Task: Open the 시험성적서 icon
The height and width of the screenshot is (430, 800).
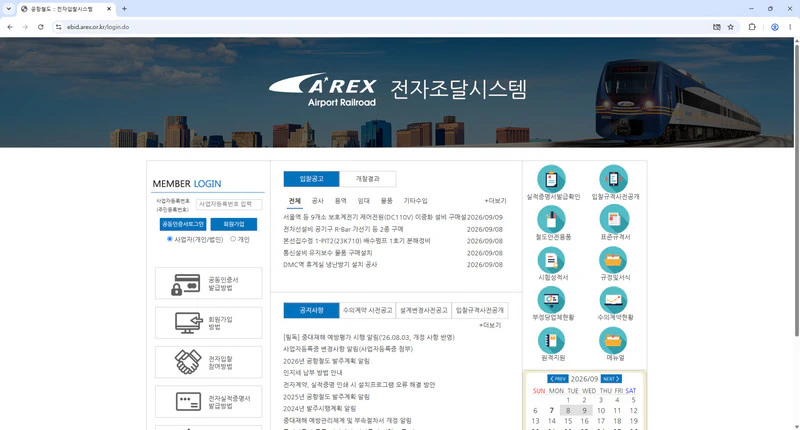Action: (552, 260)
